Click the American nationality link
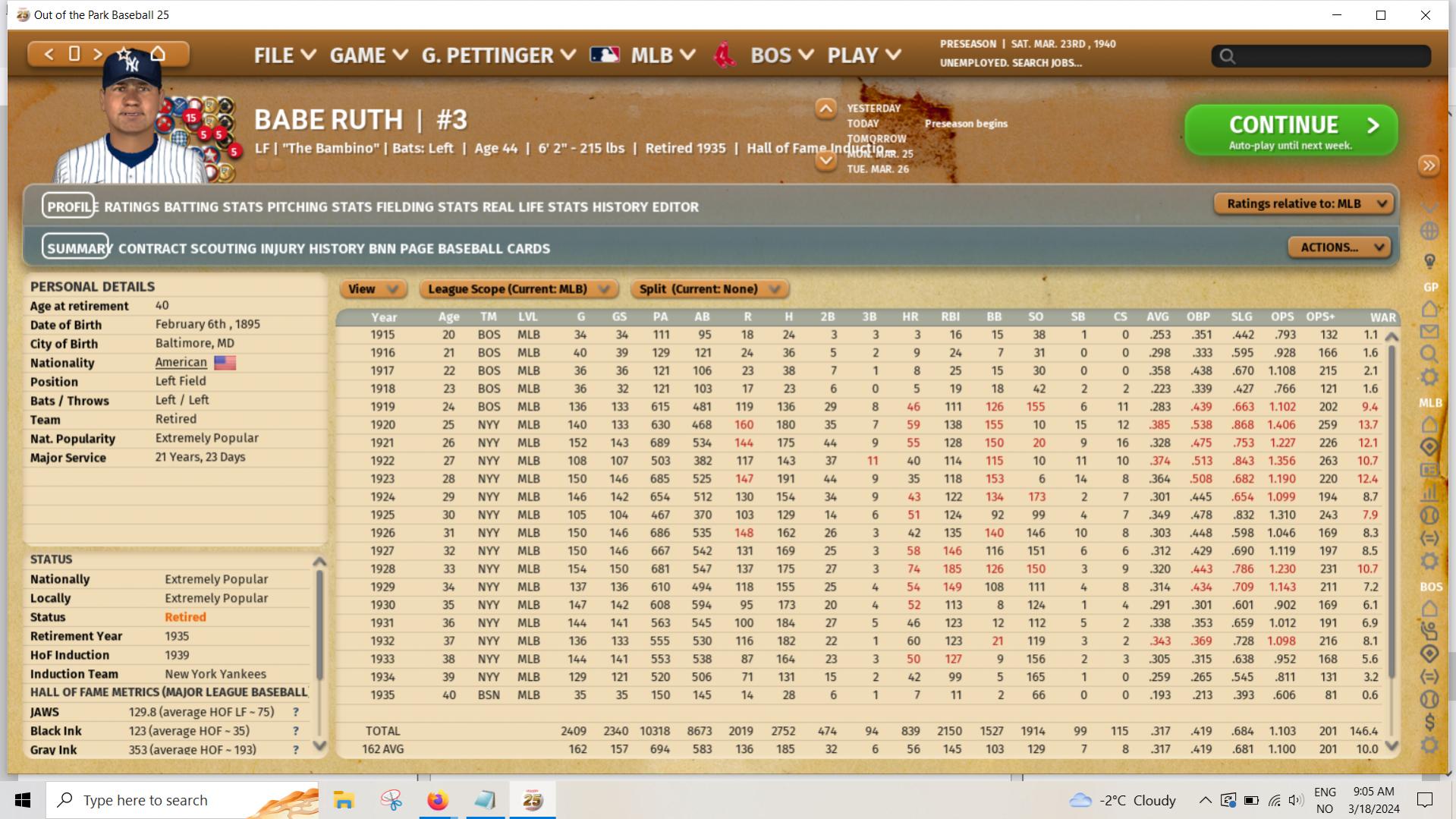The width and height of the screenshot is (1456, 819). [x=181, y=363]
